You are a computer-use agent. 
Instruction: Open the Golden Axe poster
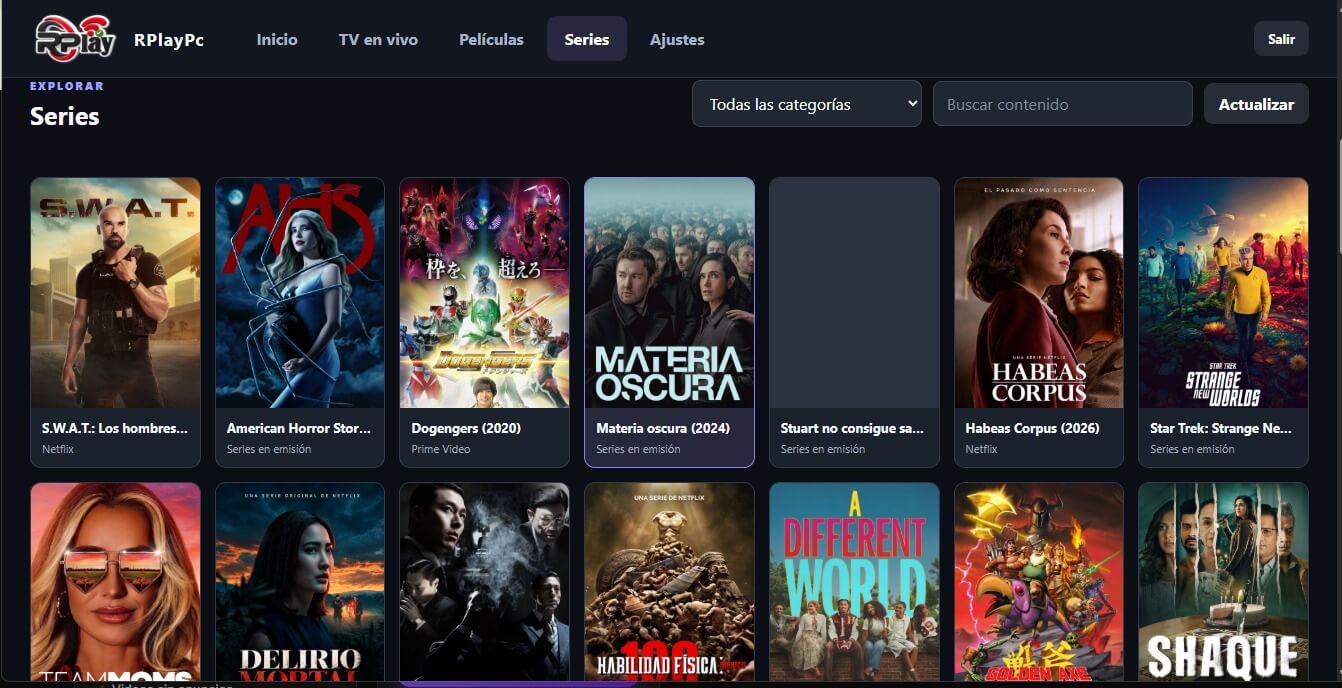[x=1039, y=582]
